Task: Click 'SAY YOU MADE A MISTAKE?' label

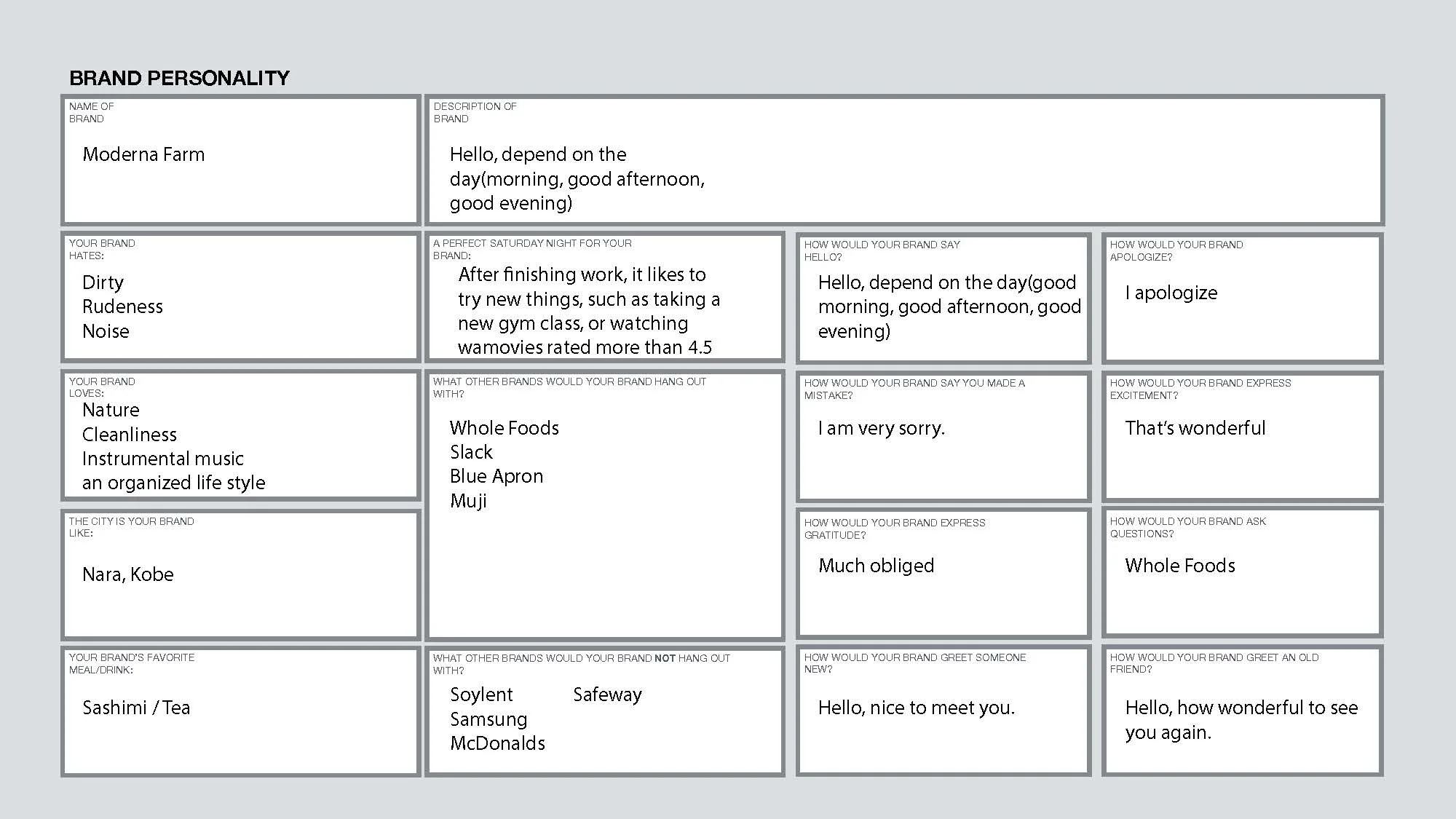Action: 914,389
